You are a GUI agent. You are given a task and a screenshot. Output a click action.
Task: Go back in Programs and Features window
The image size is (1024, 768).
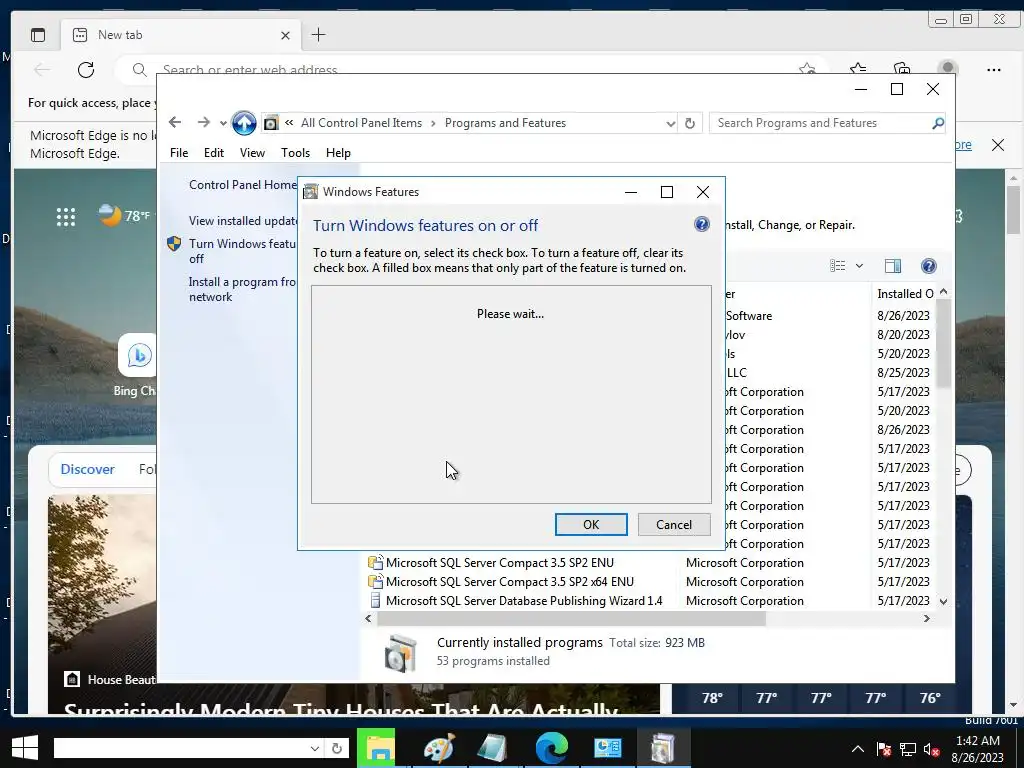[x=174, y=123]
